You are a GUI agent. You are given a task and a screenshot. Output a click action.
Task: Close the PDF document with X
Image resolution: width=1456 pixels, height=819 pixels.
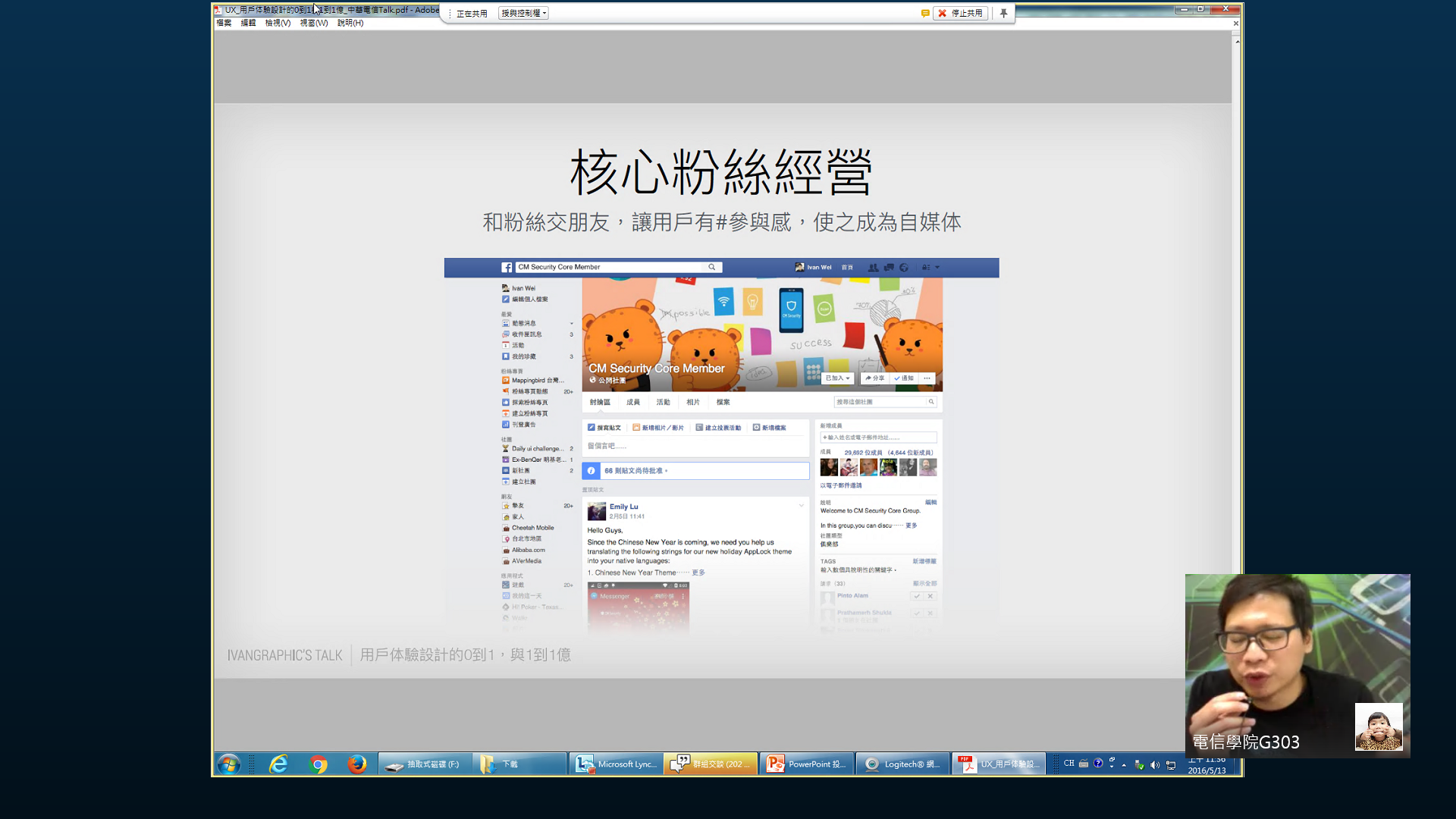[1235, 24]
